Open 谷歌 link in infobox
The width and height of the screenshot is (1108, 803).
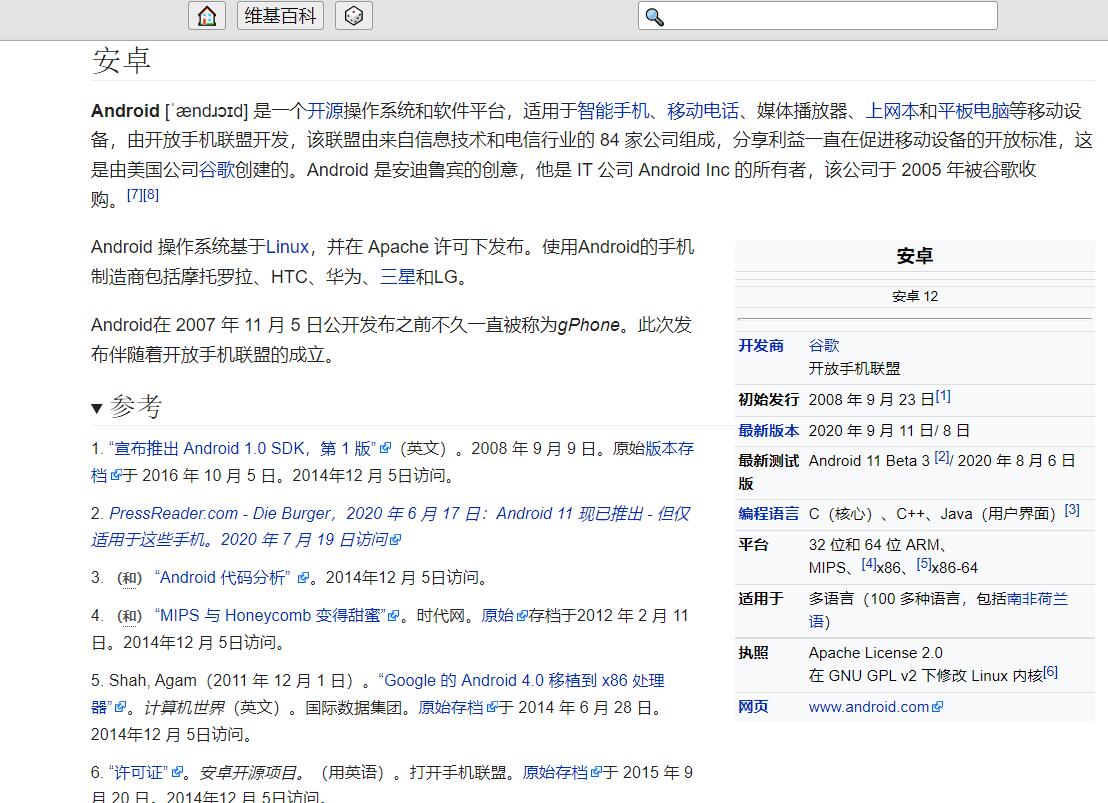[824, 346]
